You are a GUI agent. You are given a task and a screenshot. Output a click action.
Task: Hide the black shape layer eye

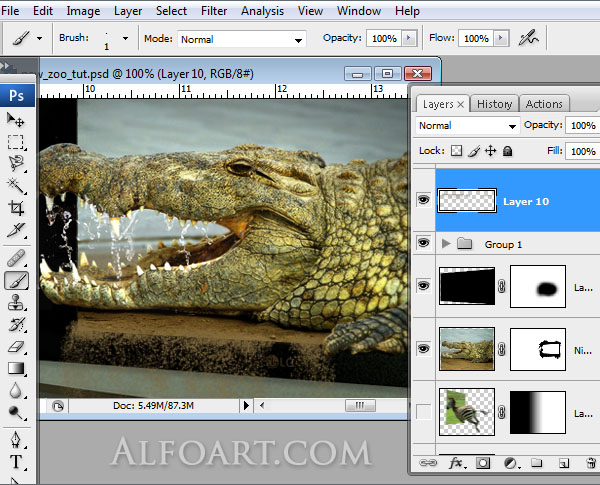pos(424,286)
